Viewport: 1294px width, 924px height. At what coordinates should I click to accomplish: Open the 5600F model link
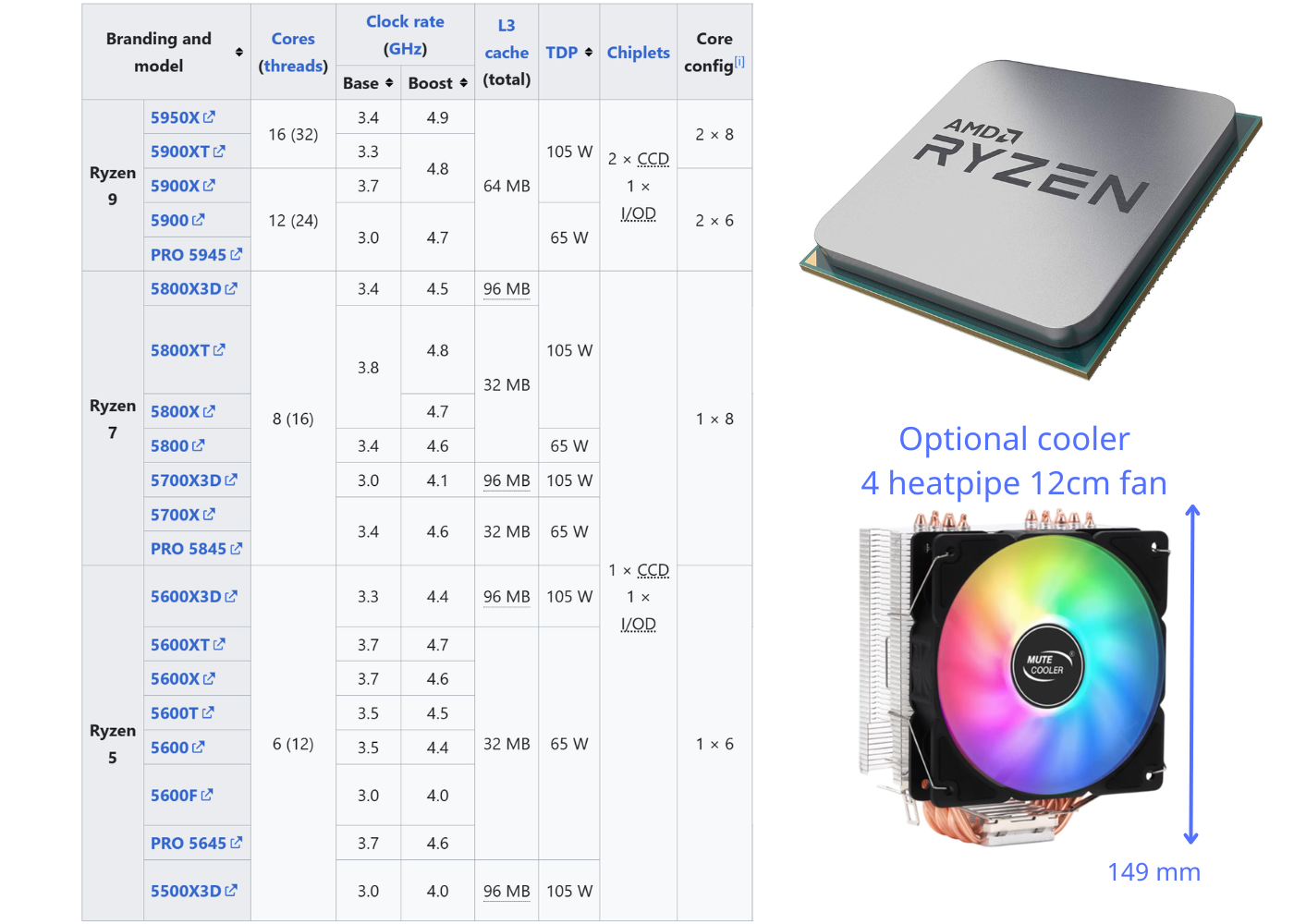point(182,796)
